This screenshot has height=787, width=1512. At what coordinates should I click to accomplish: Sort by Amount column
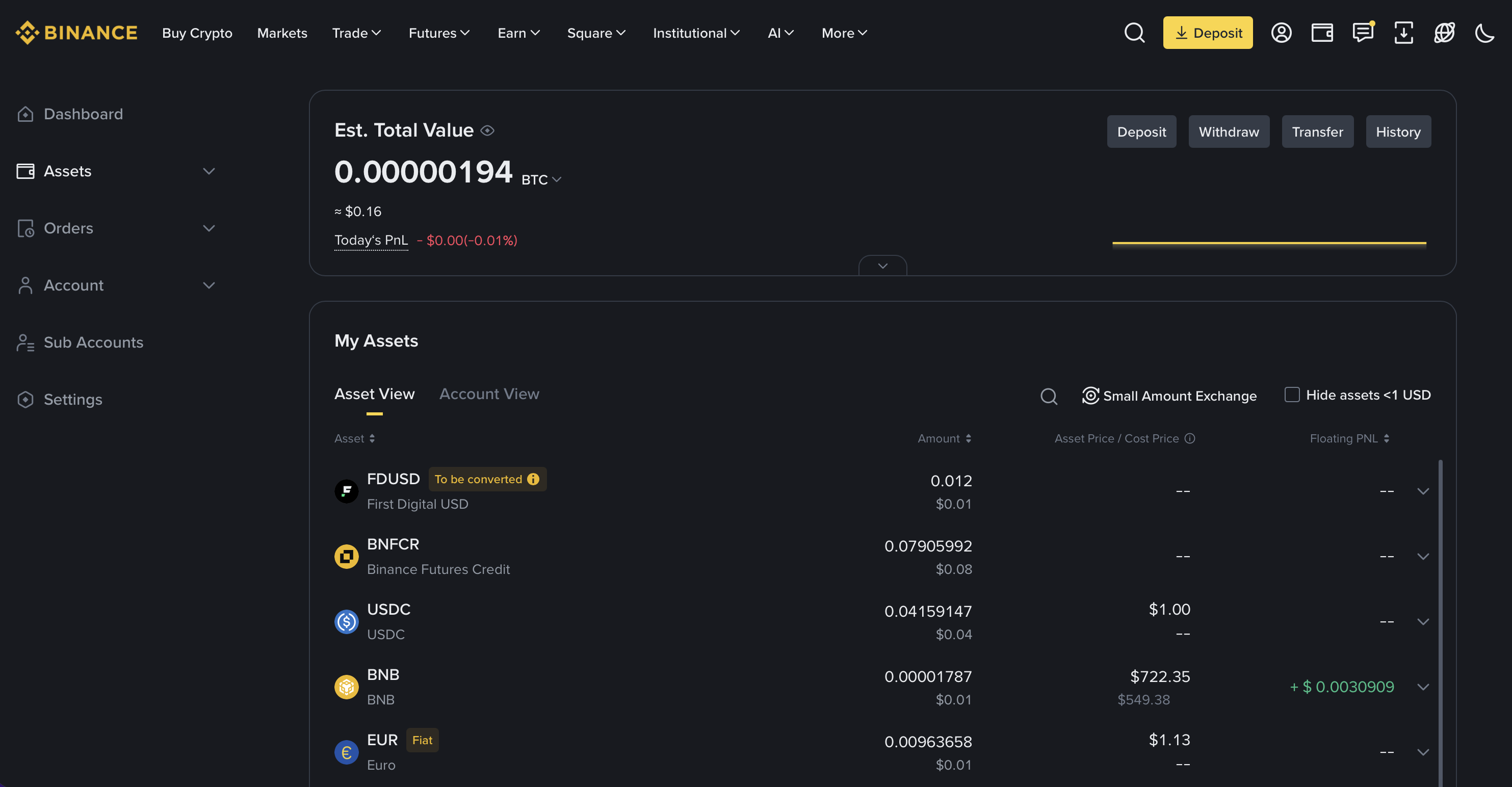click(945, 438)
